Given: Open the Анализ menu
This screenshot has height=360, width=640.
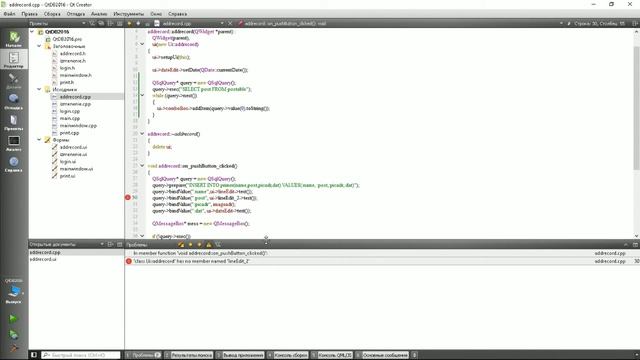Looking at the screenshot, I should (99, 14).
